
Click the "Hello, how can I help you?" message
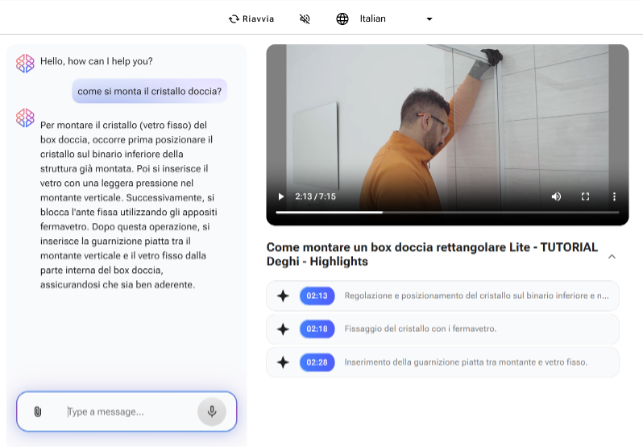pyautogui.click(x=97, y=61)
